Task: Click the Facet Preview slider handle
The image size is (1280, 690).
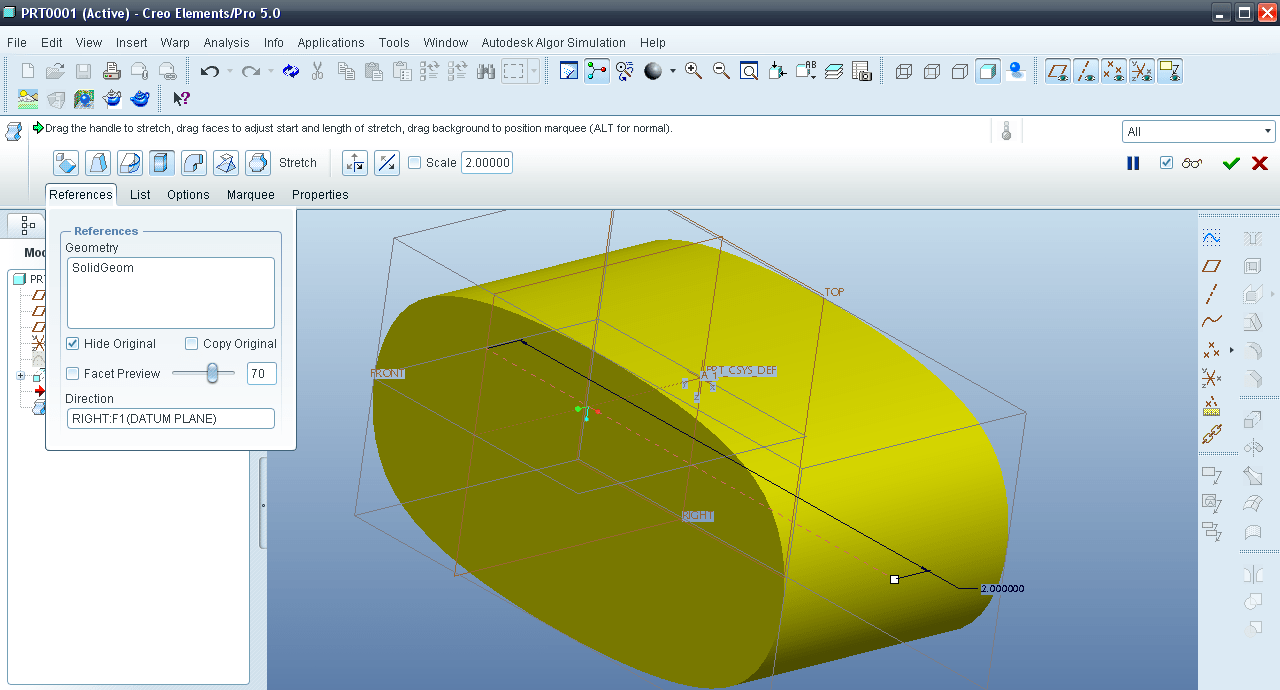Action: 212,373
